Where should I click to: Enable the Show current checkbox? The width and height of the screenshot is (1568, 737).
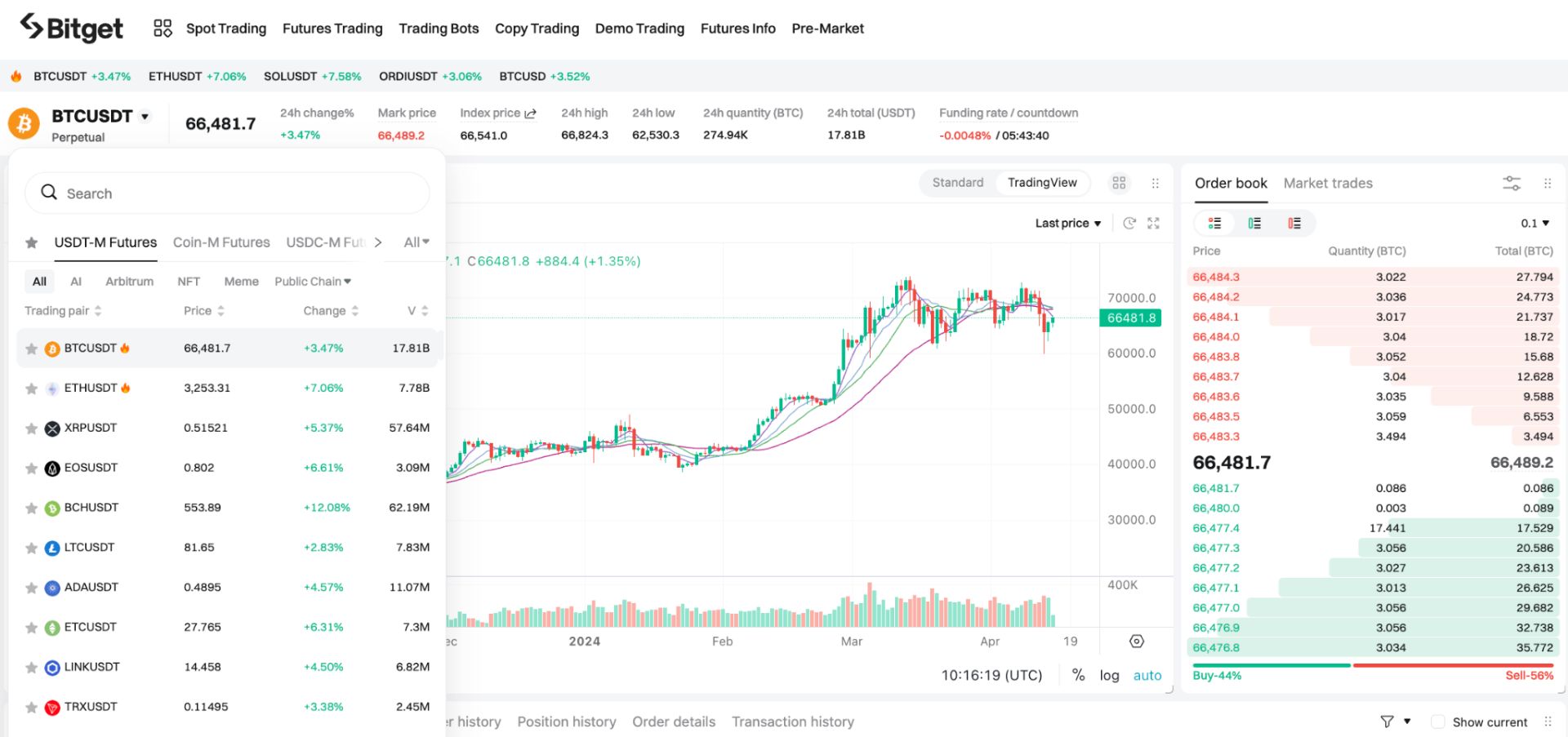[1438, 721]
